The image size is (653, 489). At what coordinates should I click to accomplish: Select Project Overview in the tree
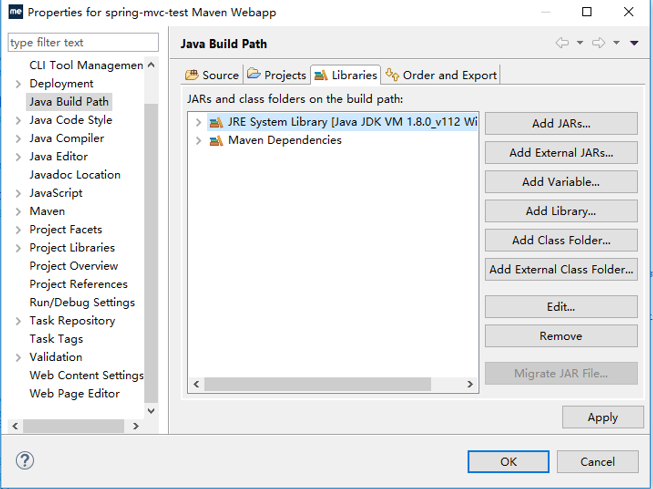(74, 266)
